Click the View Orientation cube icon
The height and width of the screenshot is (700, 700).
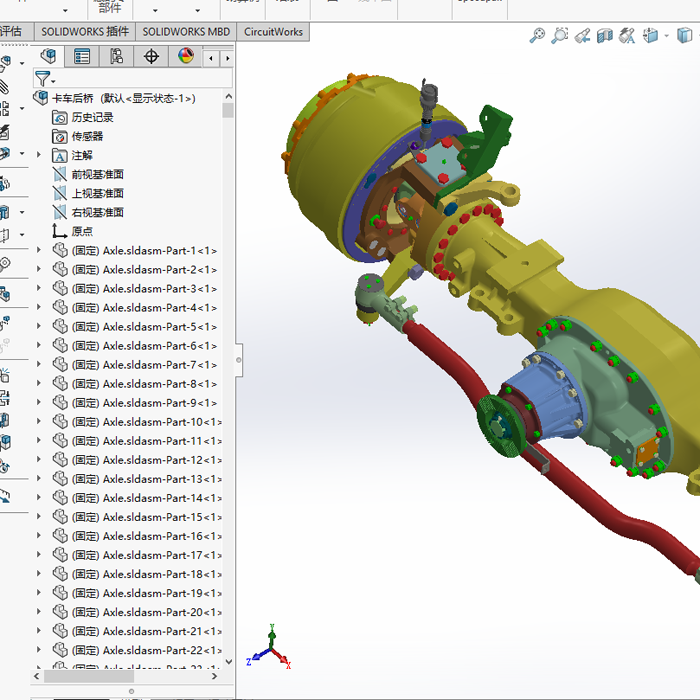(x=650, y=35)
